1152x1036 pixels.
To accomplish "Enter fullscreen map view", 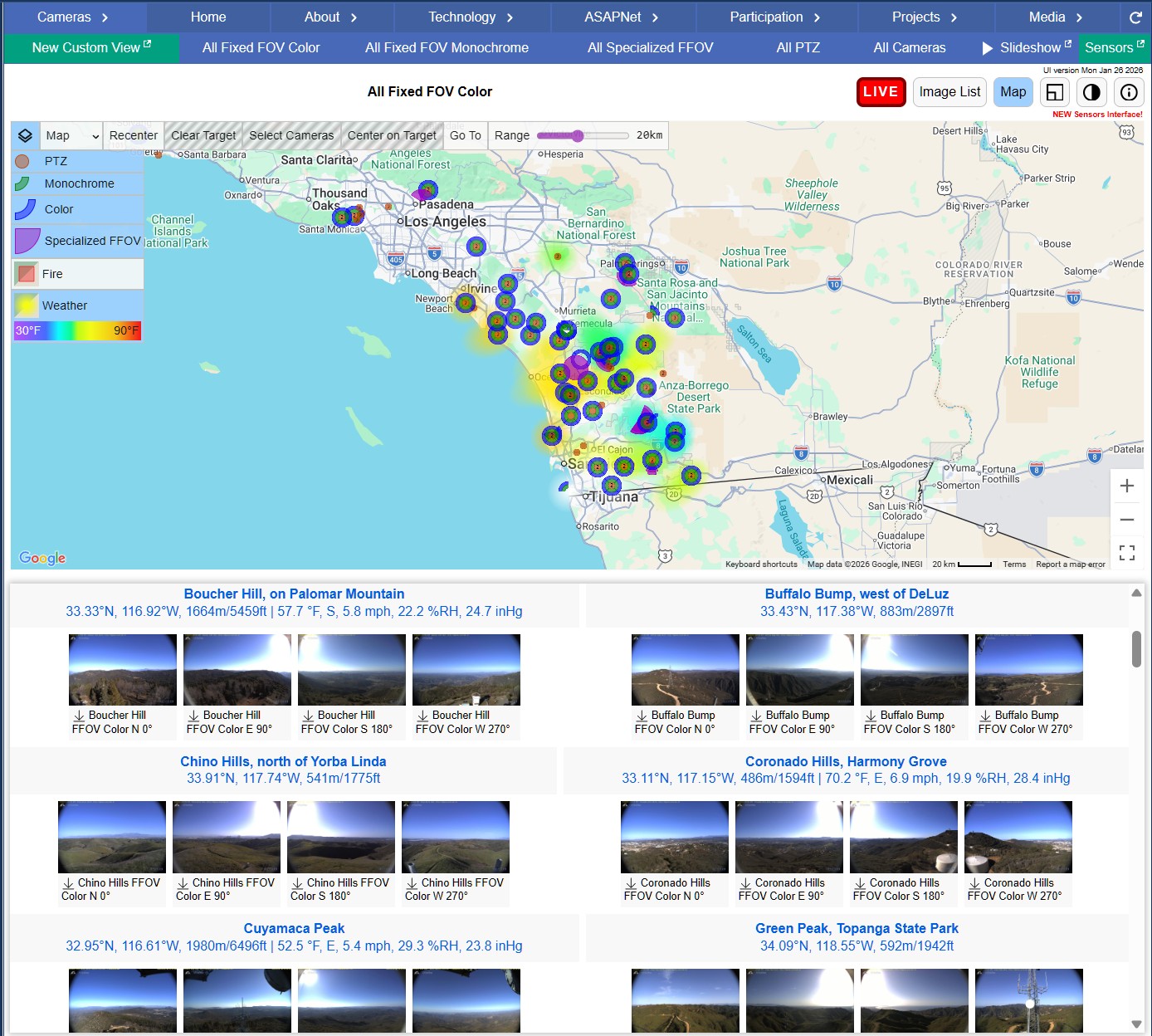I will pyautogui.click(x=1126, y=553).
